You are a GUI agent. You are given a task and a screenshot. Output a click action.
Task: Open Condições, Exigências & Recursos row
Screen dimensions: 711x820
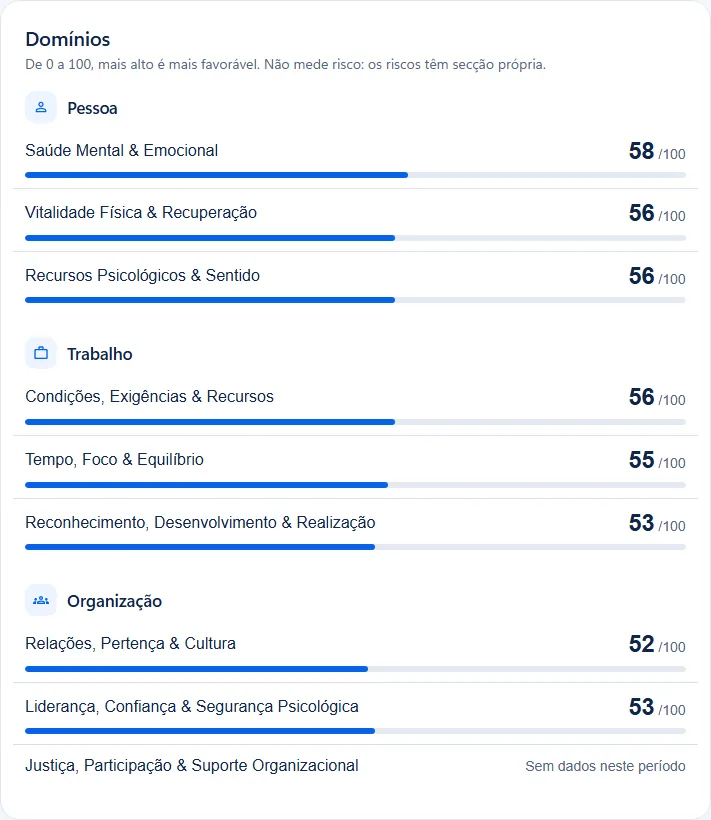pos(356,404)
